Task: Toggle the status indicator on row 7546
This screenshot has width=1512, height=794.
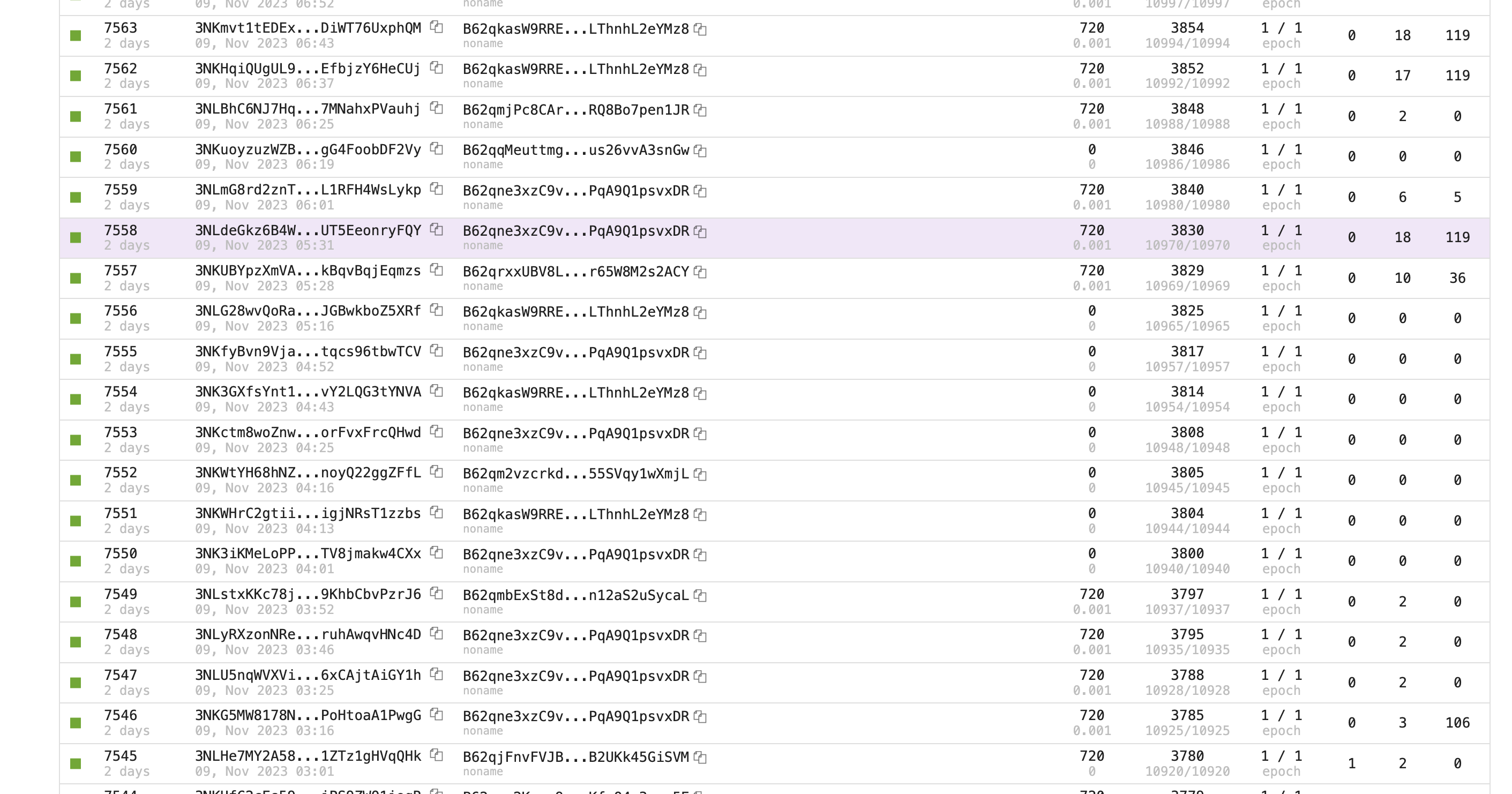Action: pos(75,723)
